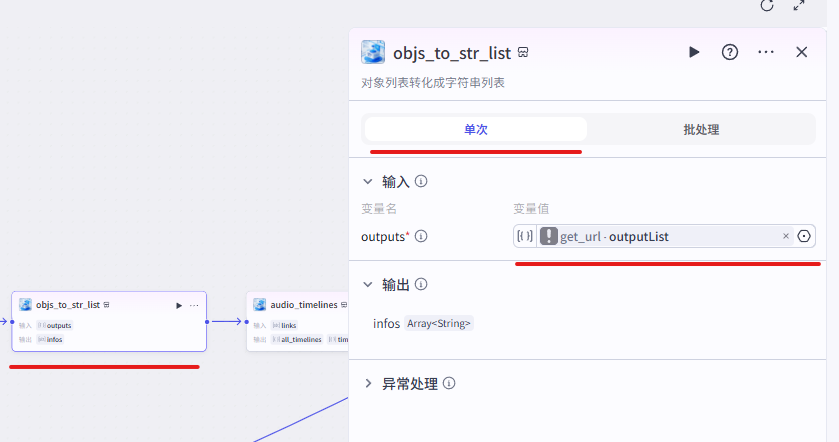Click output port of objs_to_str_list node
Viewport: 839px width, 442px height.
(207, 322)
